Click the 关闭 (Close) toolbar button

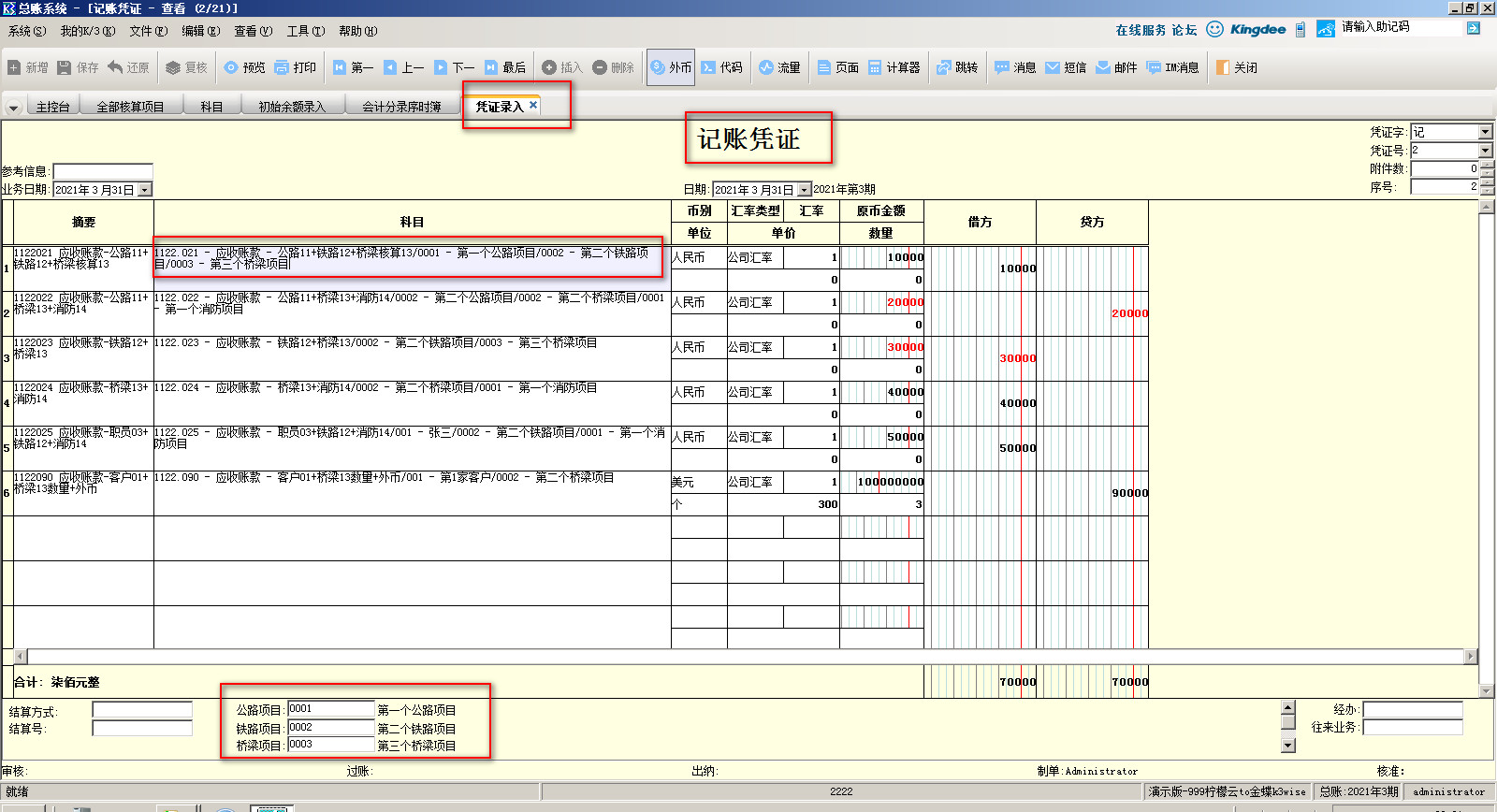[1236, 67]
